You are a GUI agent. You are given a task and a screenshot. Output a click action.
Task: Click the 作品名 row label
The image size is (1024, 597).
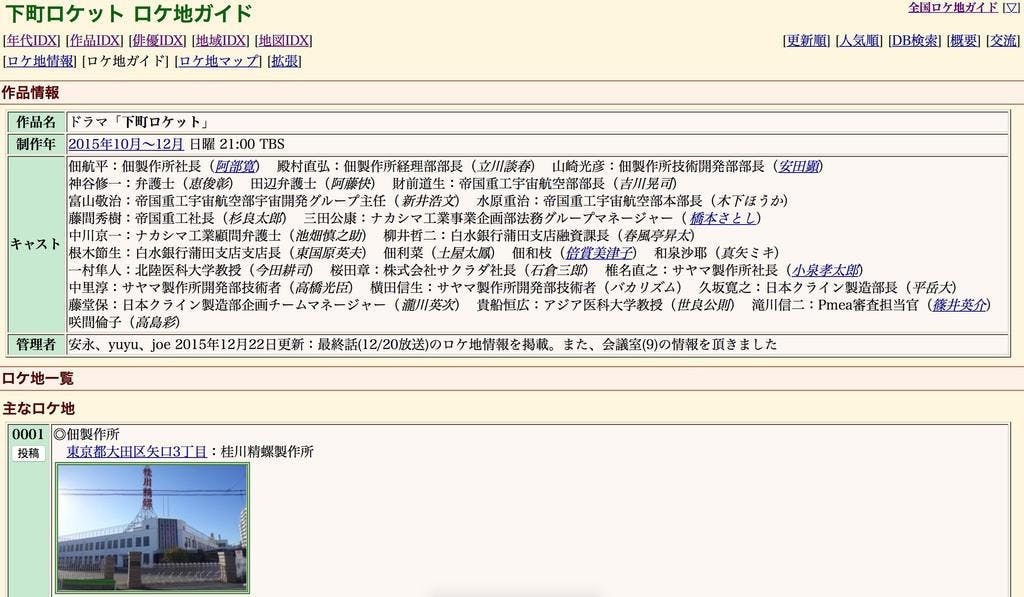click(x=36, y=122)
